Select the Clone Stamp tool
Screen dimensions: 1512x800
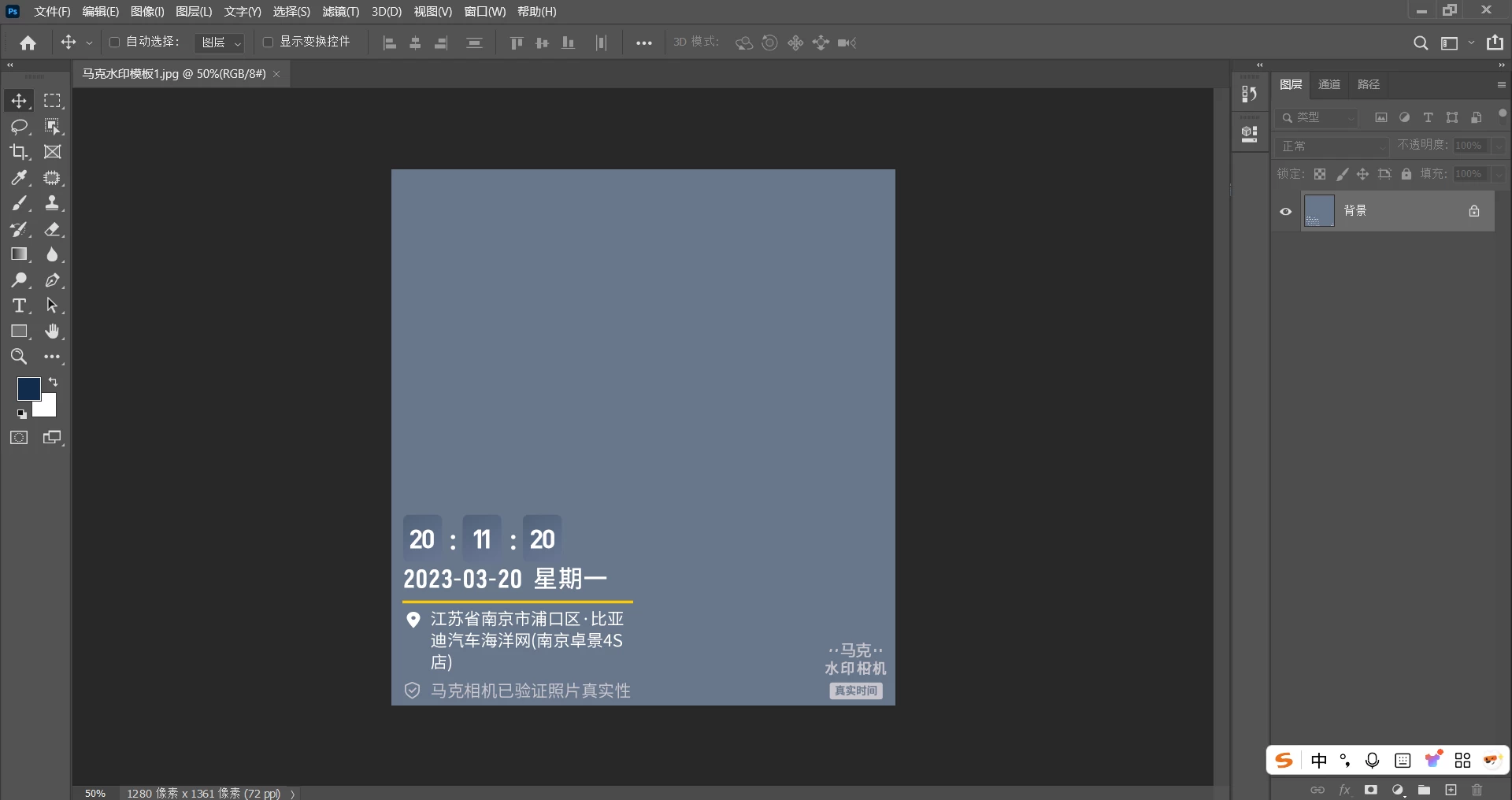tap(53, 204)
